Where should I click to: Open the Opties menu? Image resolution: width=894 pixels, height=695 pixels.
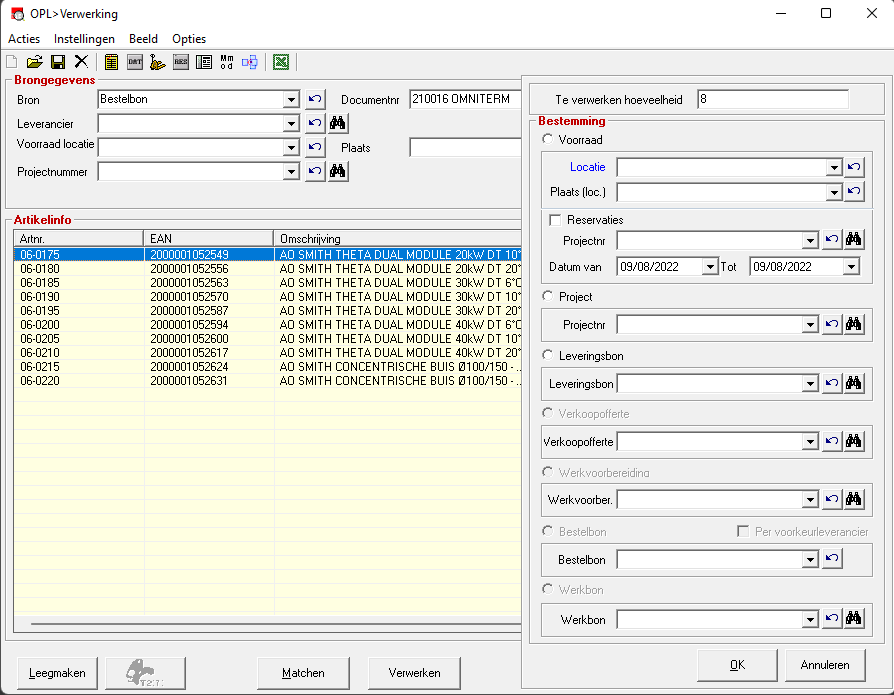189,39
